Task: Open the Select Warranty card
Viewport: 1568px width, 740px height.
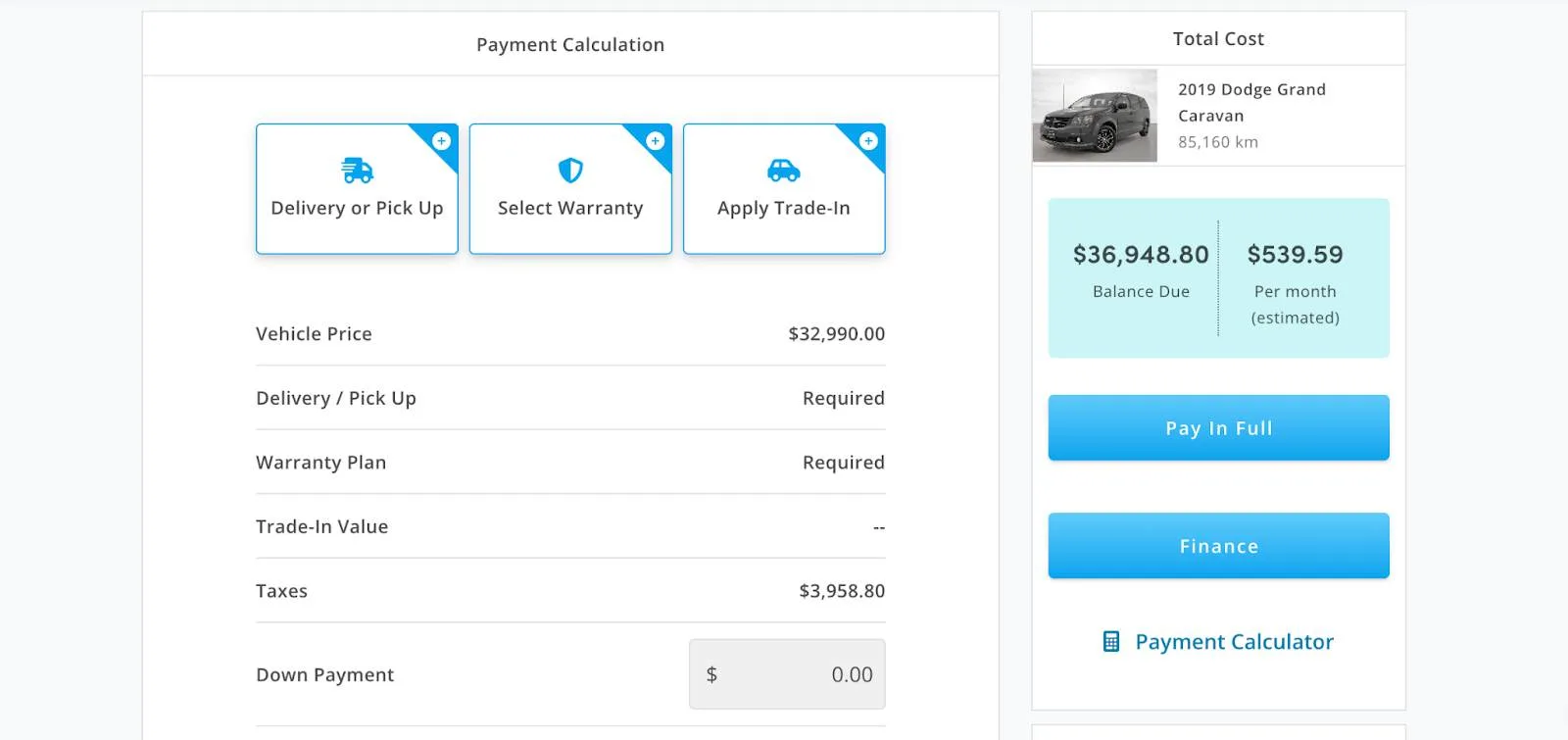Action: pos(570,208)
